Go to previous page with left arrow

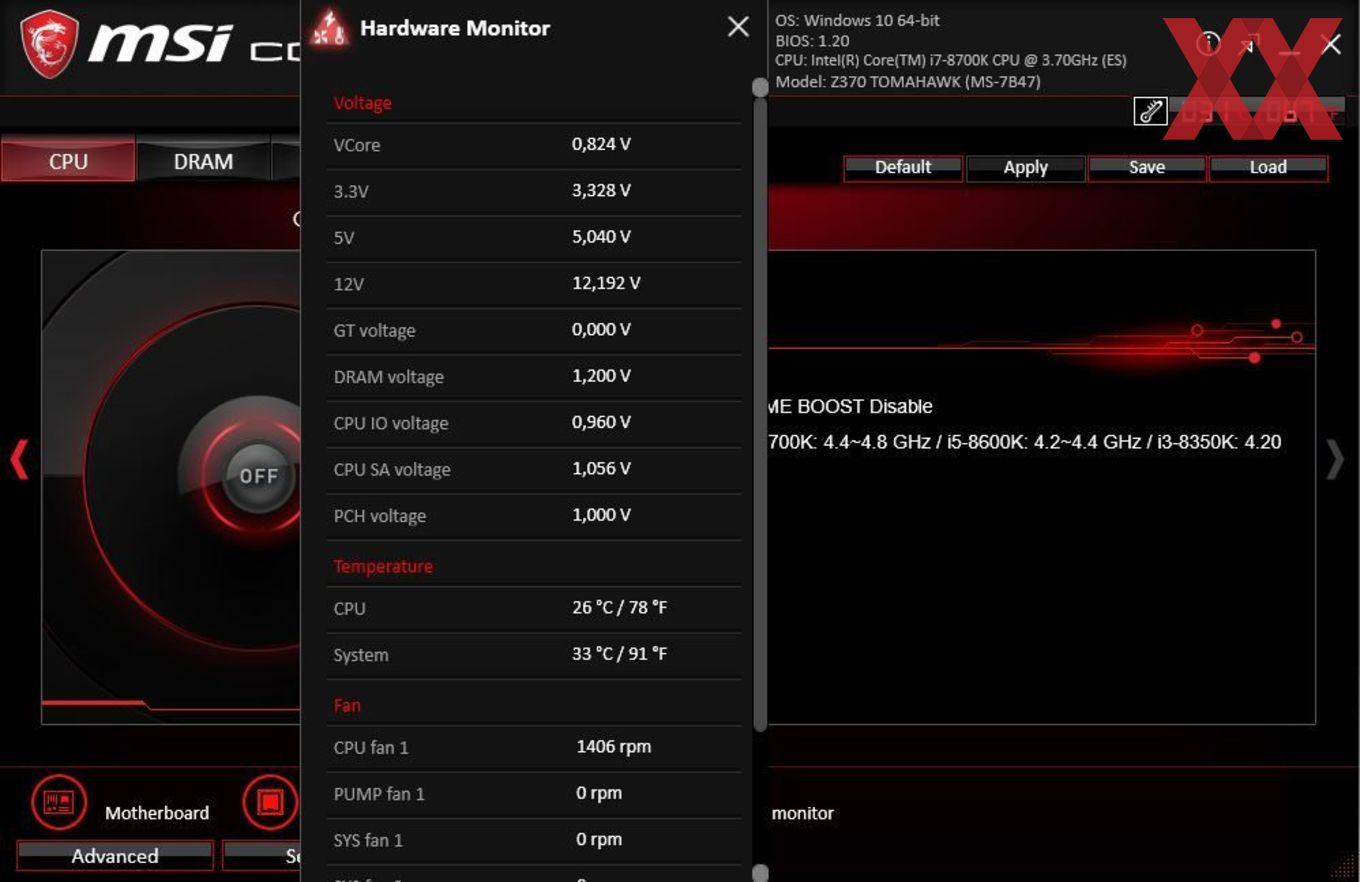[x=18, y=460]
